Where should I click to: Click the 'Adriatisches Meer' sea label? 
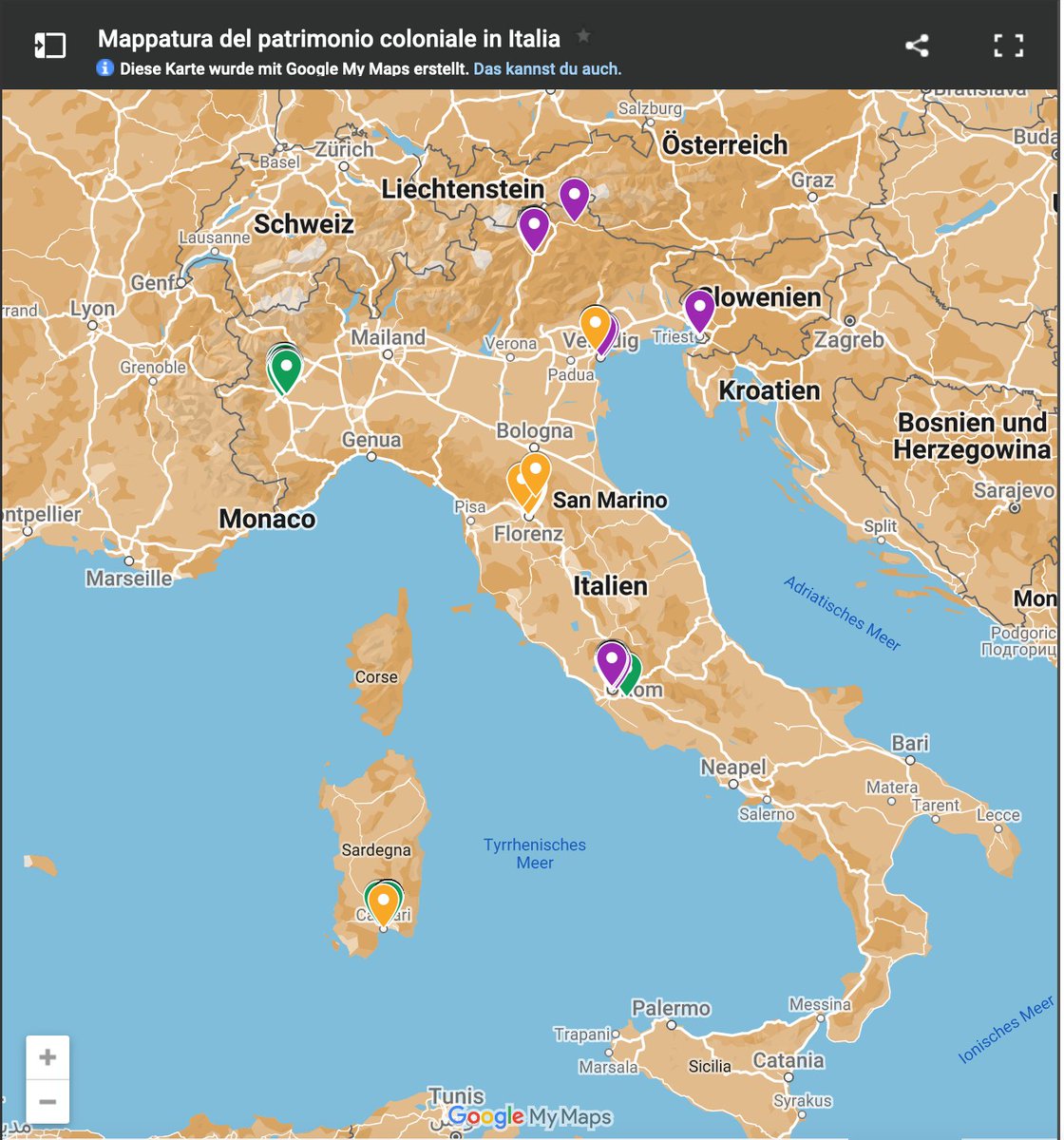pyautogui.click(x=843, y=613)
